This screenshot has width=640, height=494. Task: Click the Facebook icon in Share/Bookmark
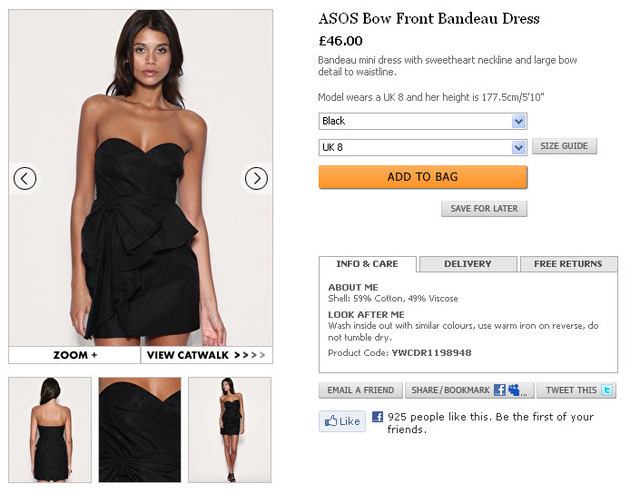click(500, 390)
